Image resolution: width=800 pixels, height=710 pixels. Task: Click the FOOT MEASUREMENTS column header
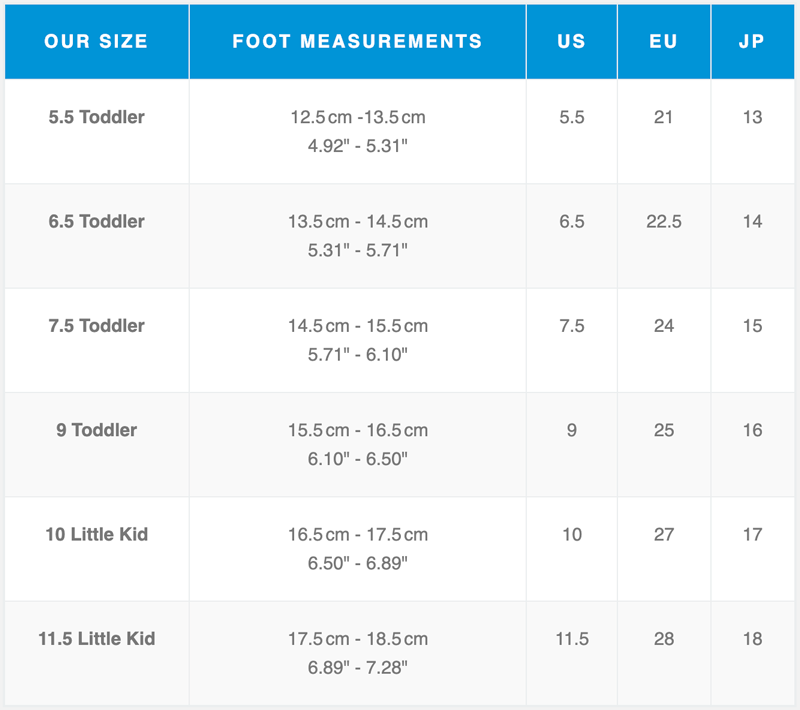357,42
